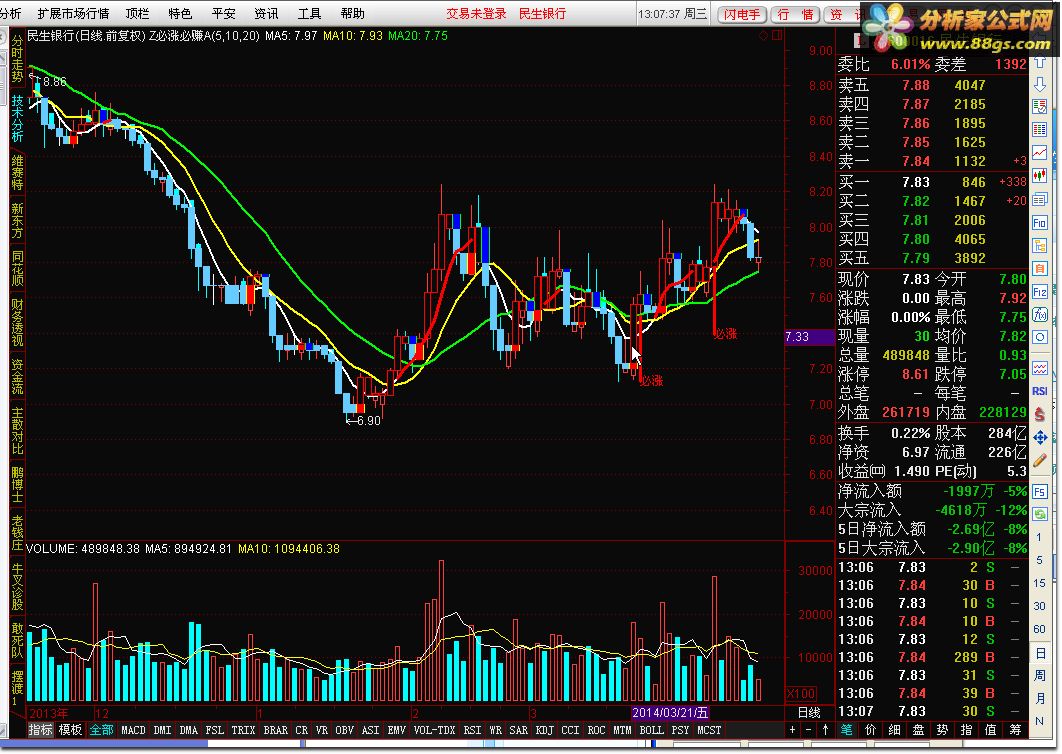Select the 1-minute period option
This screenshot has width=1062, height=754.
(x=1039, y=537)
